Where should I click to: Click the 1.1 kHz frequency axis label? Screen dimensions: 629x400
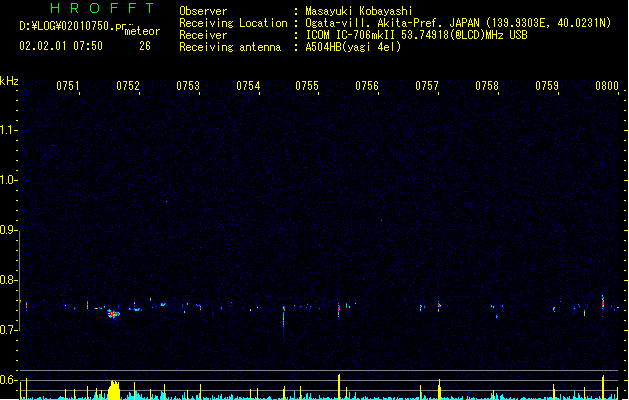(x=8, y=130)
